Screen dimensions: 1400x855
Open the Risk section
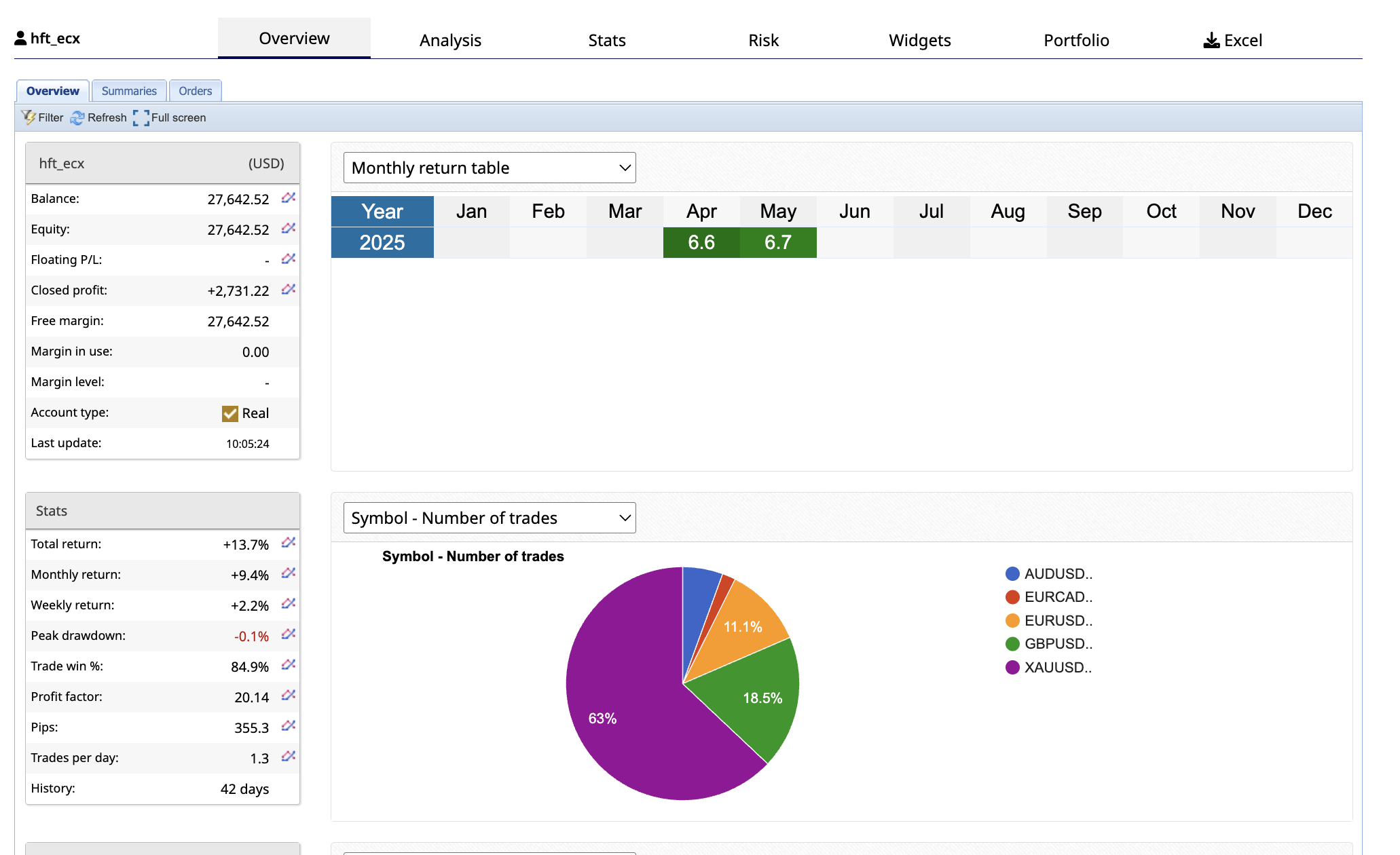pos(763,40)
